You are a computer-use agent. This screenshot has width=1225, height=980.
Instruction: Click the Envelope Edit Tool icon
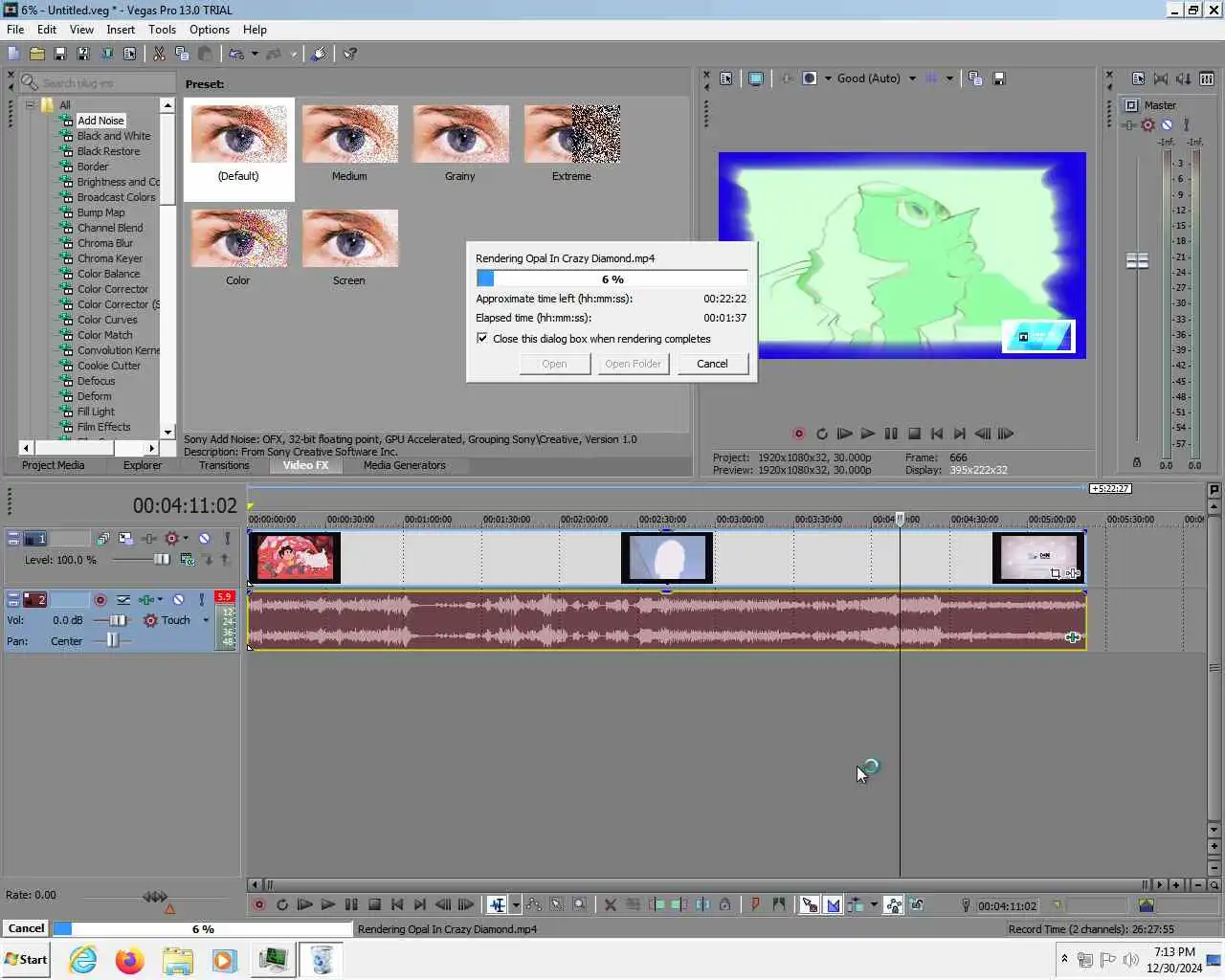(534, 904)
